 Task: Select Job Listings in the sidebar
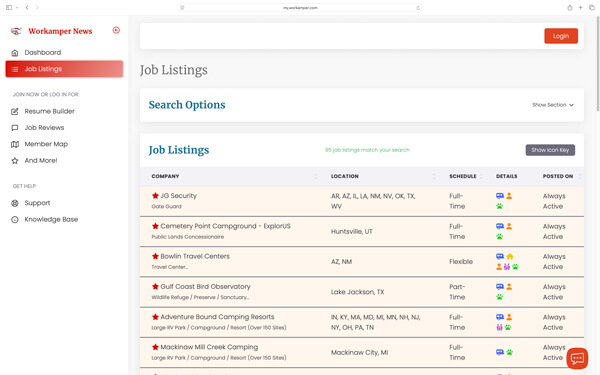pyautogui.click(x=64, y=69)
